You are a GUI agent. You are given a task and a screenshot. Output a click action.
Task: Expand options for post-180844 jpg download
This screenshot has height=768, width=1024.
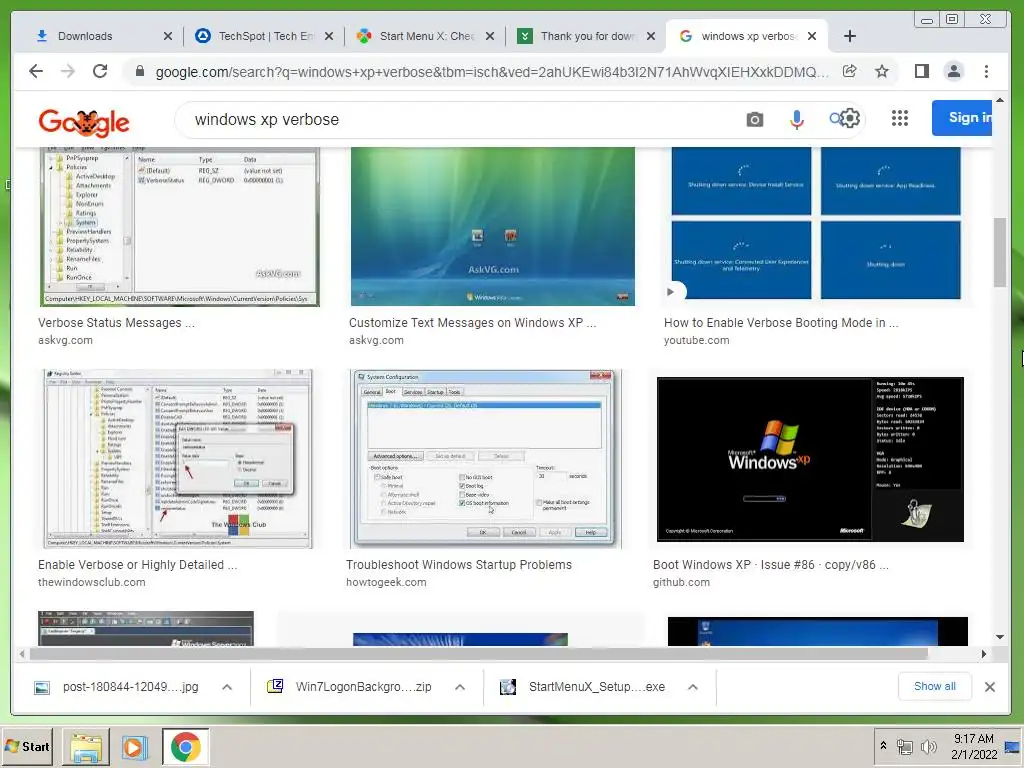tap(227, 687)
